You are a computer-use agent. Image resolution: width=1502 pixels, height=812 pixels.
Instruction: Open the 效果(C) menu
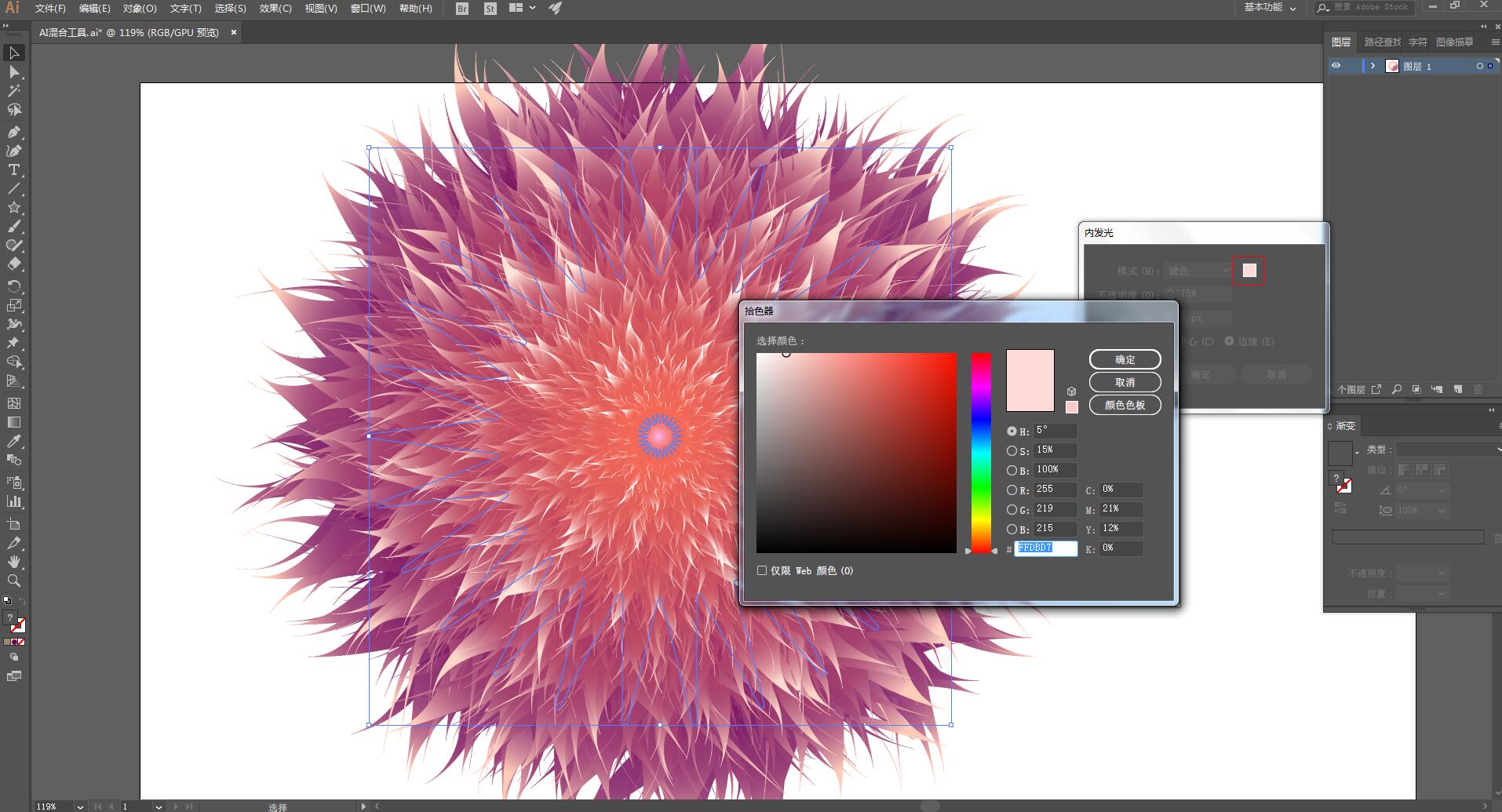coord(275,9)
